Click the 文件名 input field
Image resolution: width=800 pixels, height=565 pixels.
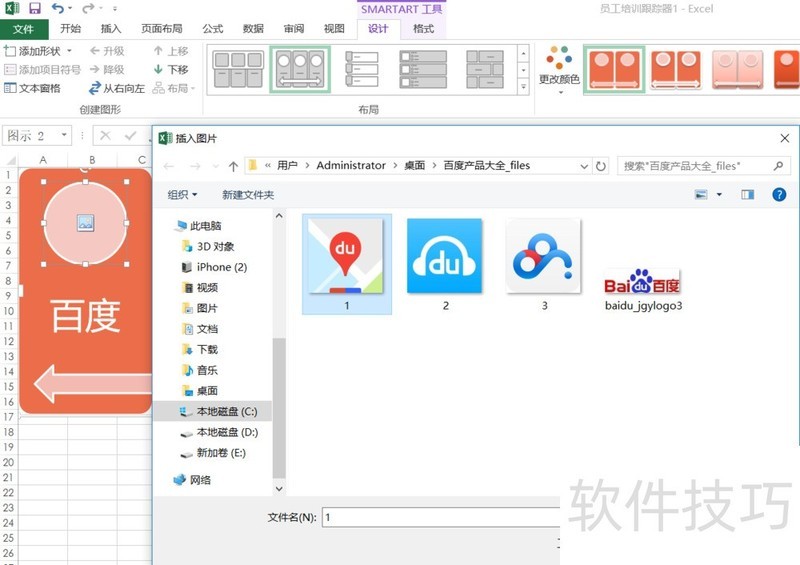coord(441,518)
